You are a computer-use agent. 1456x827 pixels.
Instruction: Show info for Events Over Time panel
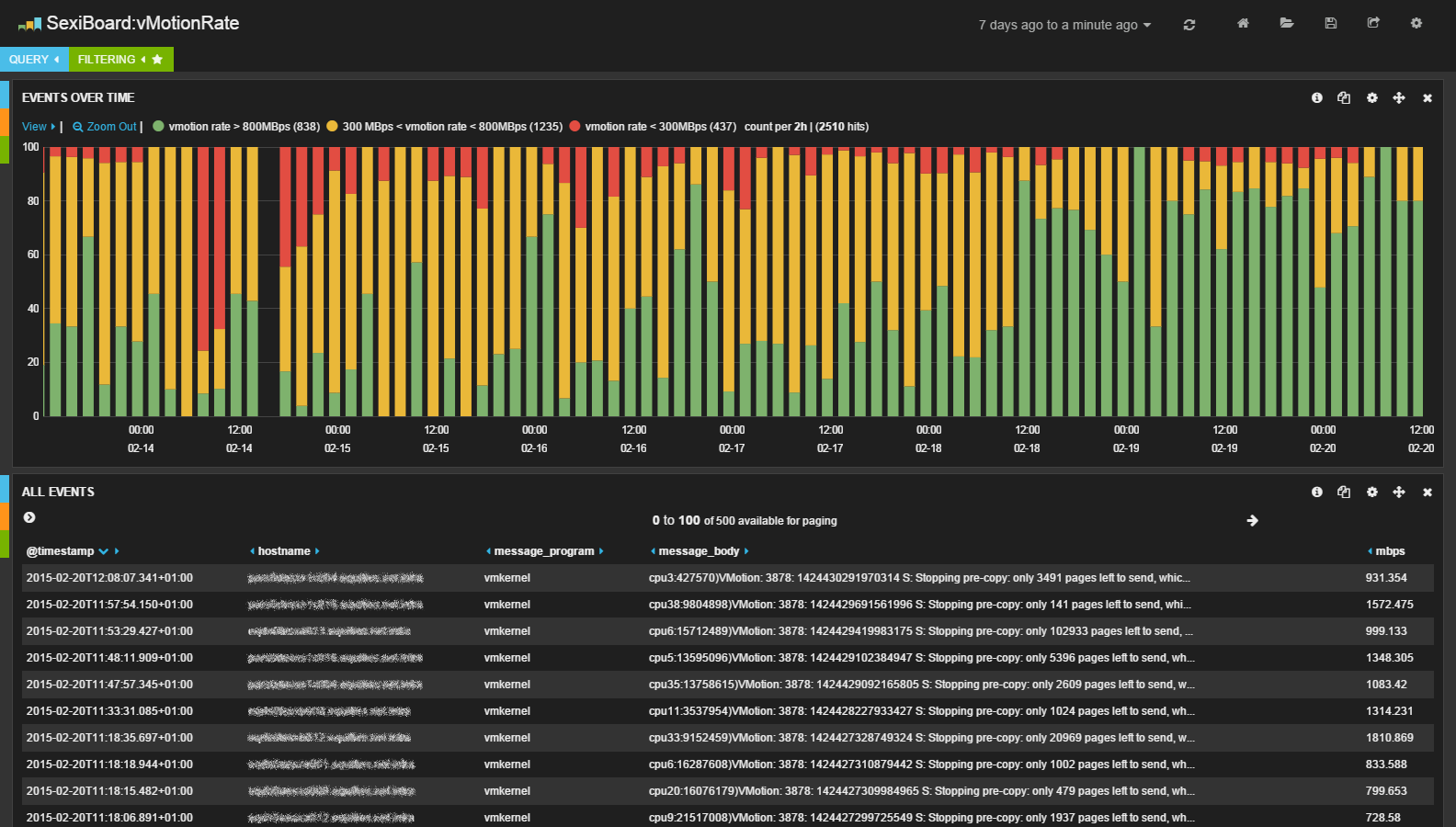coord(1317,97)
